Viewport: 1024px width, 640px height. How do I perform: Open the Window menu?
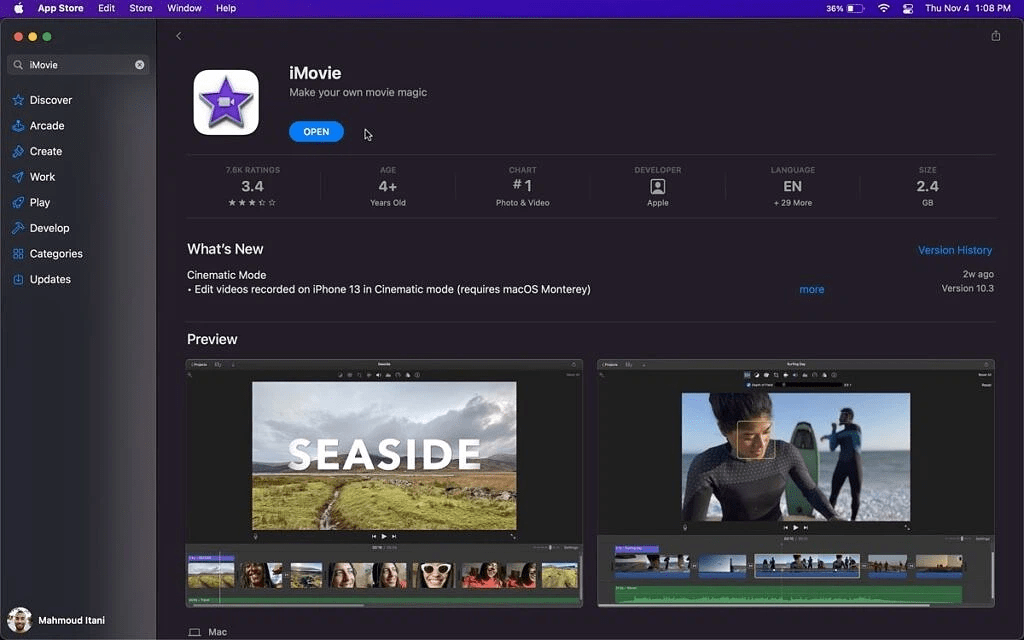point(184,8)
